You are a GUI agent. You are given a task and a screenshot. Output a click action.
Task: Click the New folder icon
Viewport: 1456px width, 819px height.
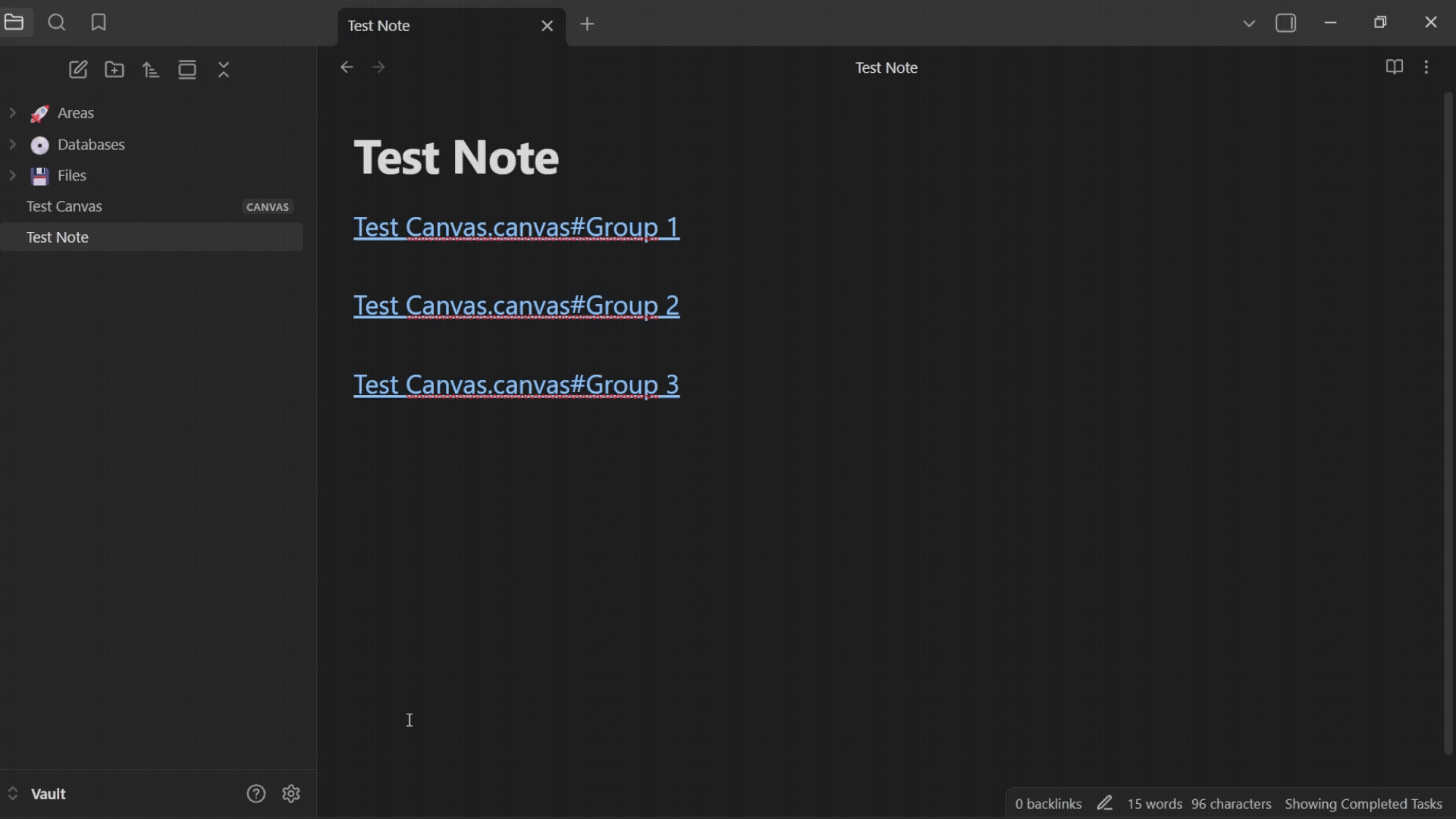point(115,70)
